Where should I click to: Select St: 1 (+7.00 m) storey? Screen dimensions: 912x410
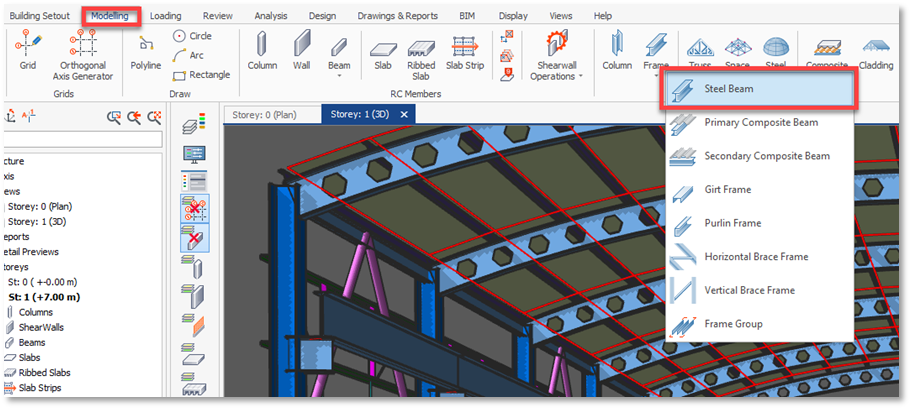44,297
